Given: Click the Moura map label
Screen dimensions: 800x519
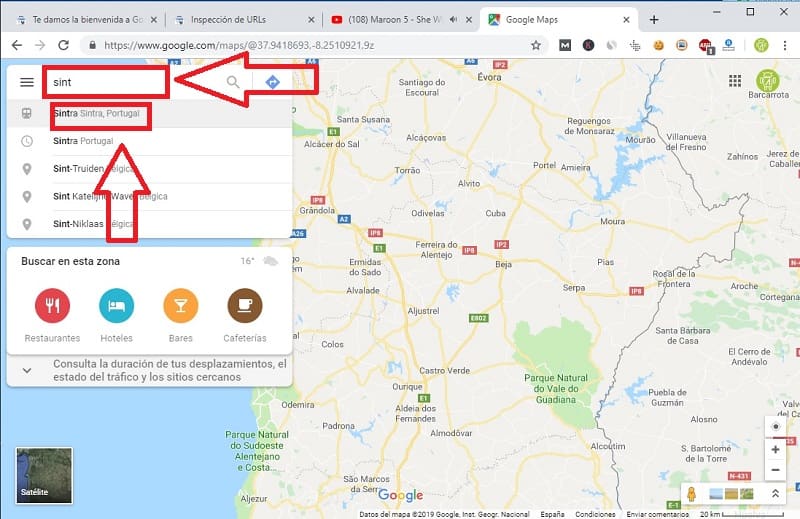Looking at the screenshot, I should pyautogui.click(x=612, y=221).
